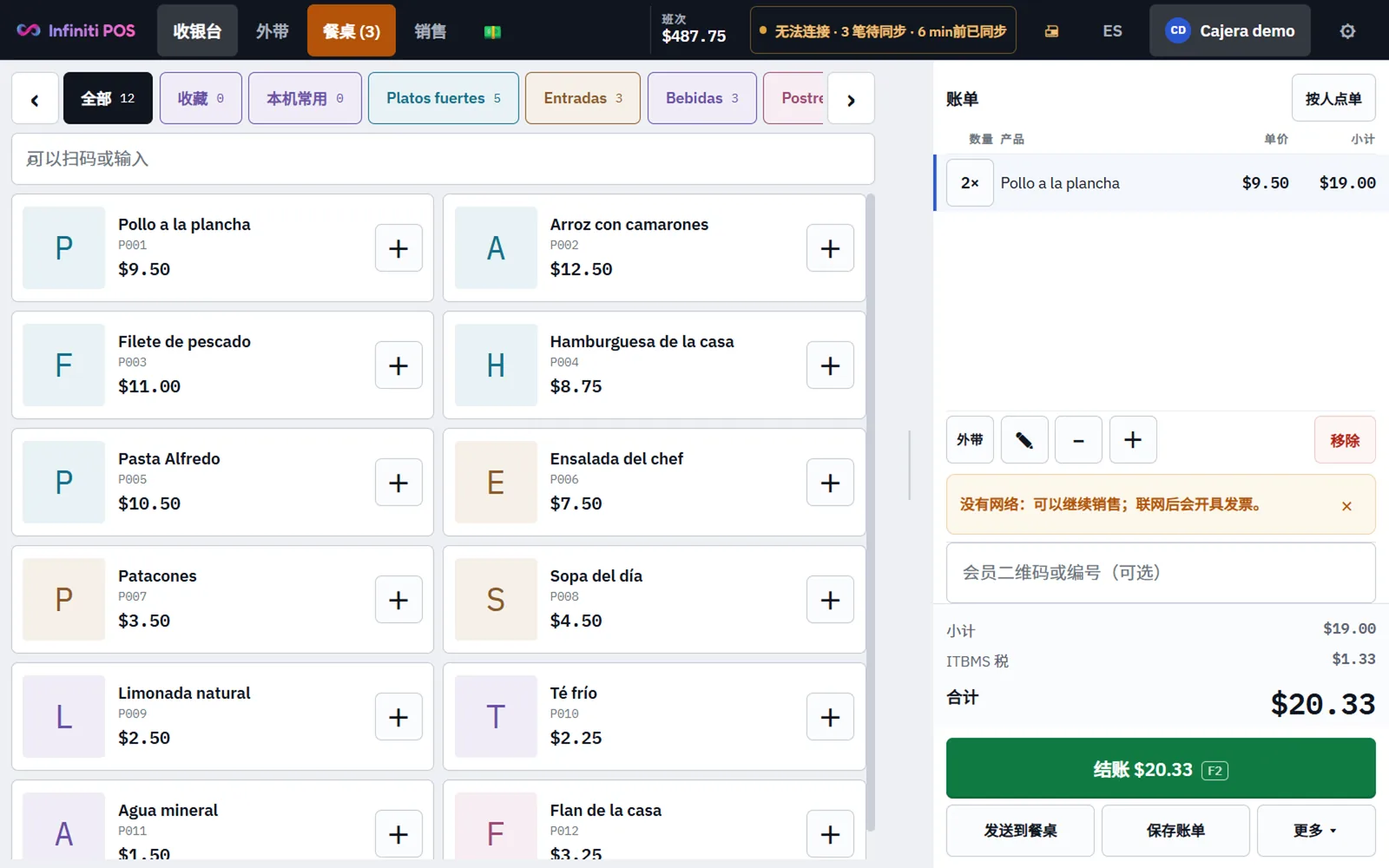Add Filete de pescado with plus button
This screenshot has height=868, width=1389.
398,365
